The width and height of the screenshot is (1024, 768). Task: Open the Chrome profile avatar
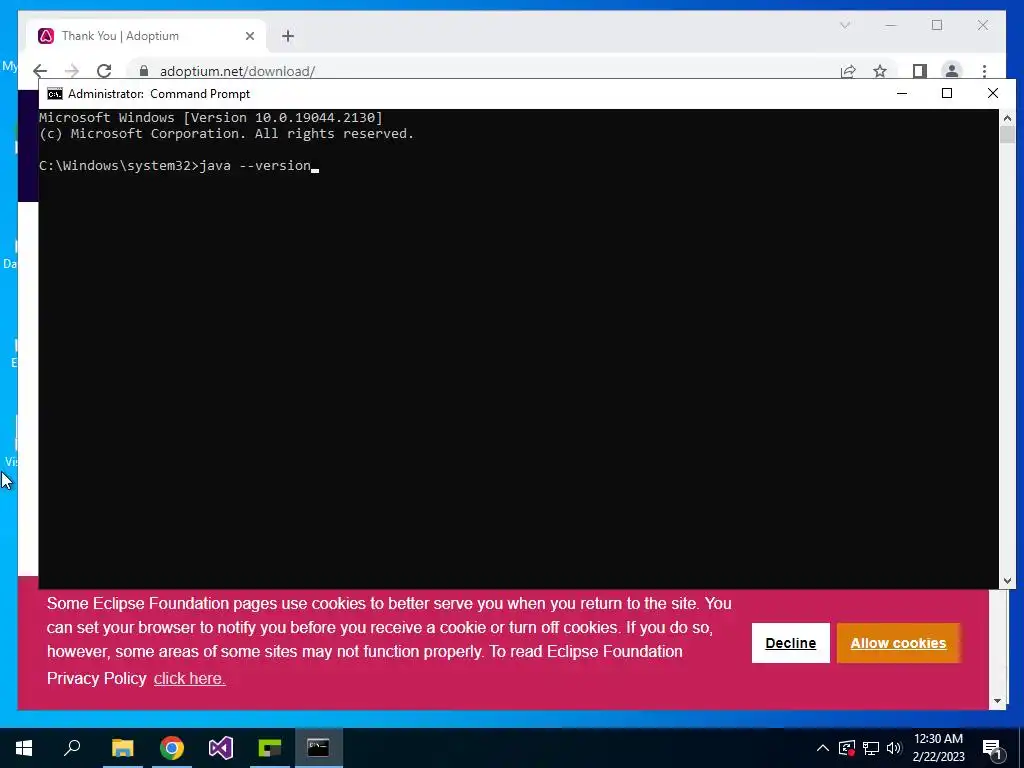click(952, 71)
